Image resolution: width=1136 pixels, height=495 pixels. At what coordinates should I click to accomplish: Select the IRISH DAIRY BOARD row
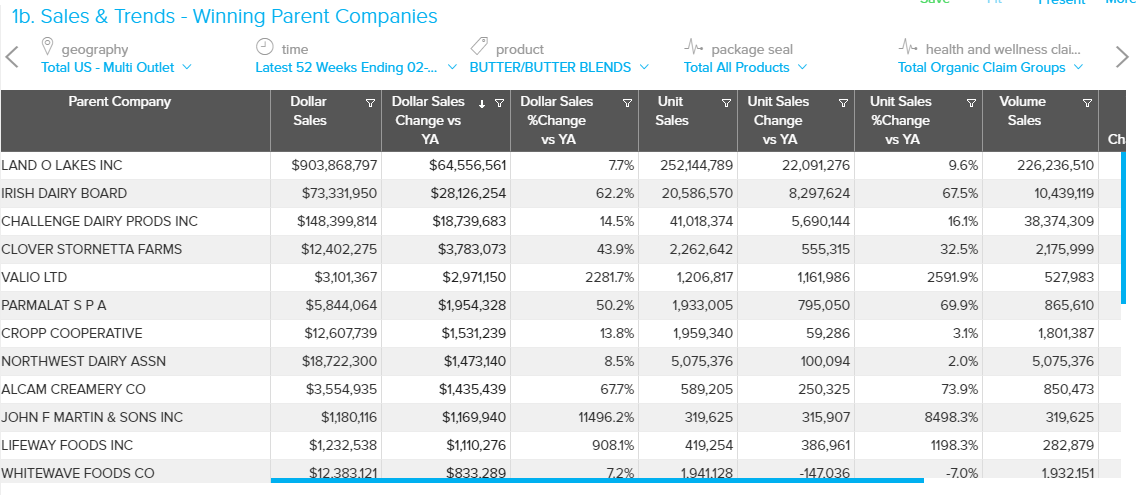coord(64,193)
